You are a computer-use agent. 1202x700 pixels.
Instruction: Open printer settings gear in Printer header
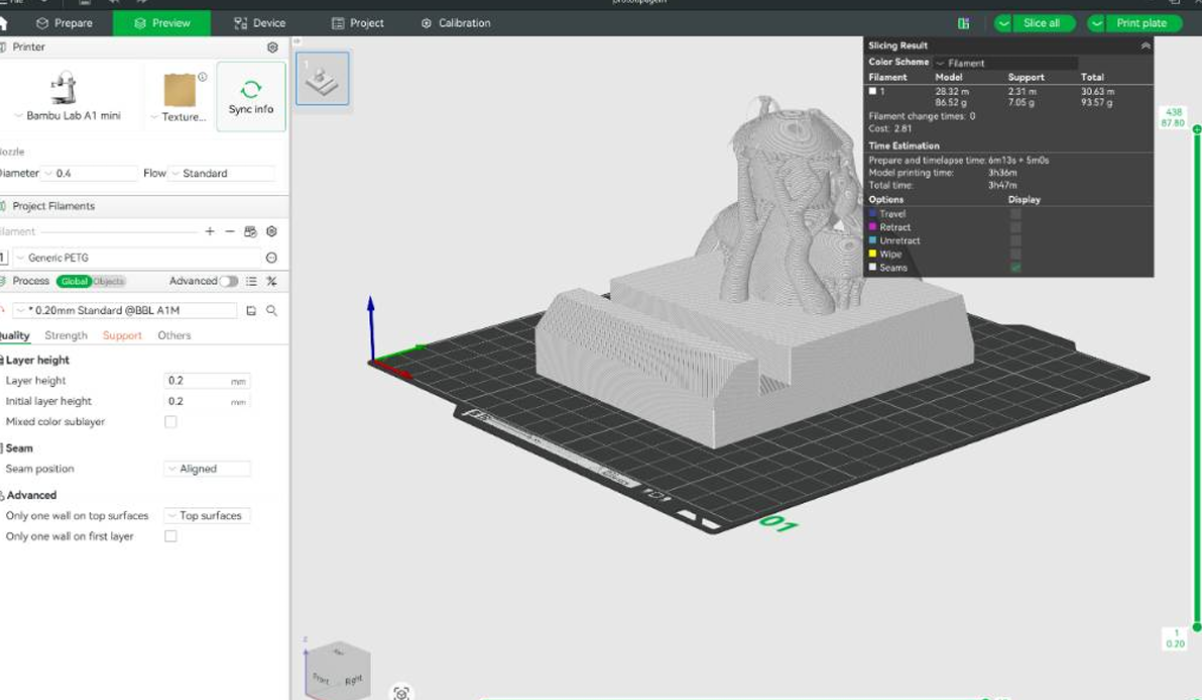point(272,47)
